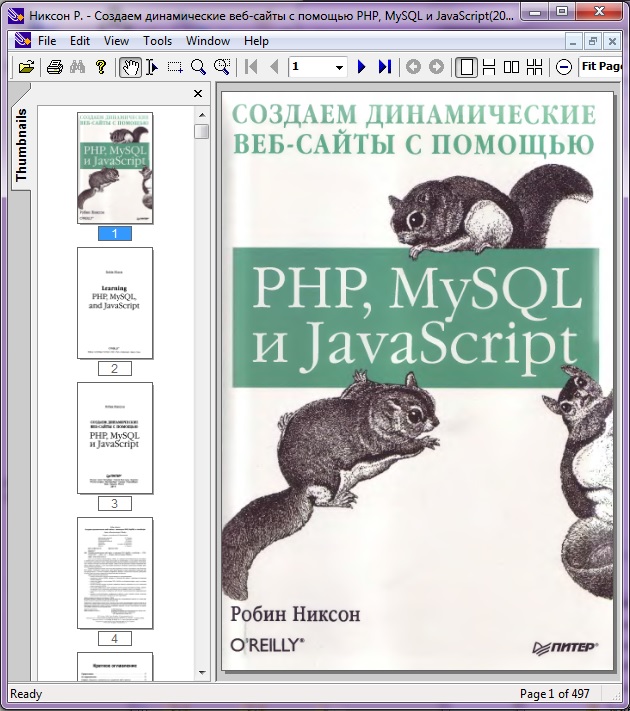Screen dimensions: 630x711
Task: Open the page number dropdown arrow
Action: (339, 68)
